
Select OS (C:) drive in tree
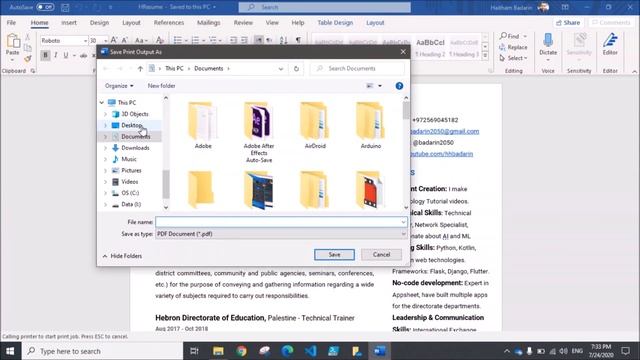pyautogui.click(x=130, y=193)
